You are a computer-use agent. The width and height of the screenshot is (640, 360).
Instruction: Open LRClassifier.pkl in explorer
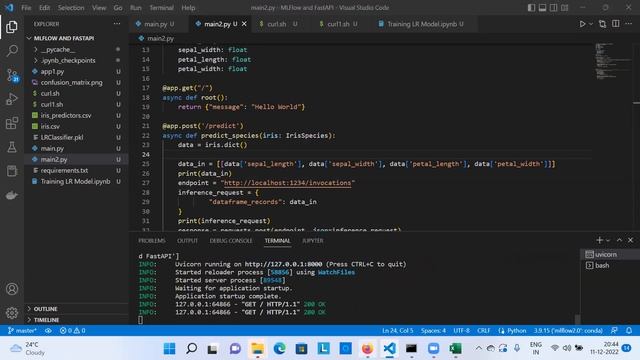coord(76,138)
